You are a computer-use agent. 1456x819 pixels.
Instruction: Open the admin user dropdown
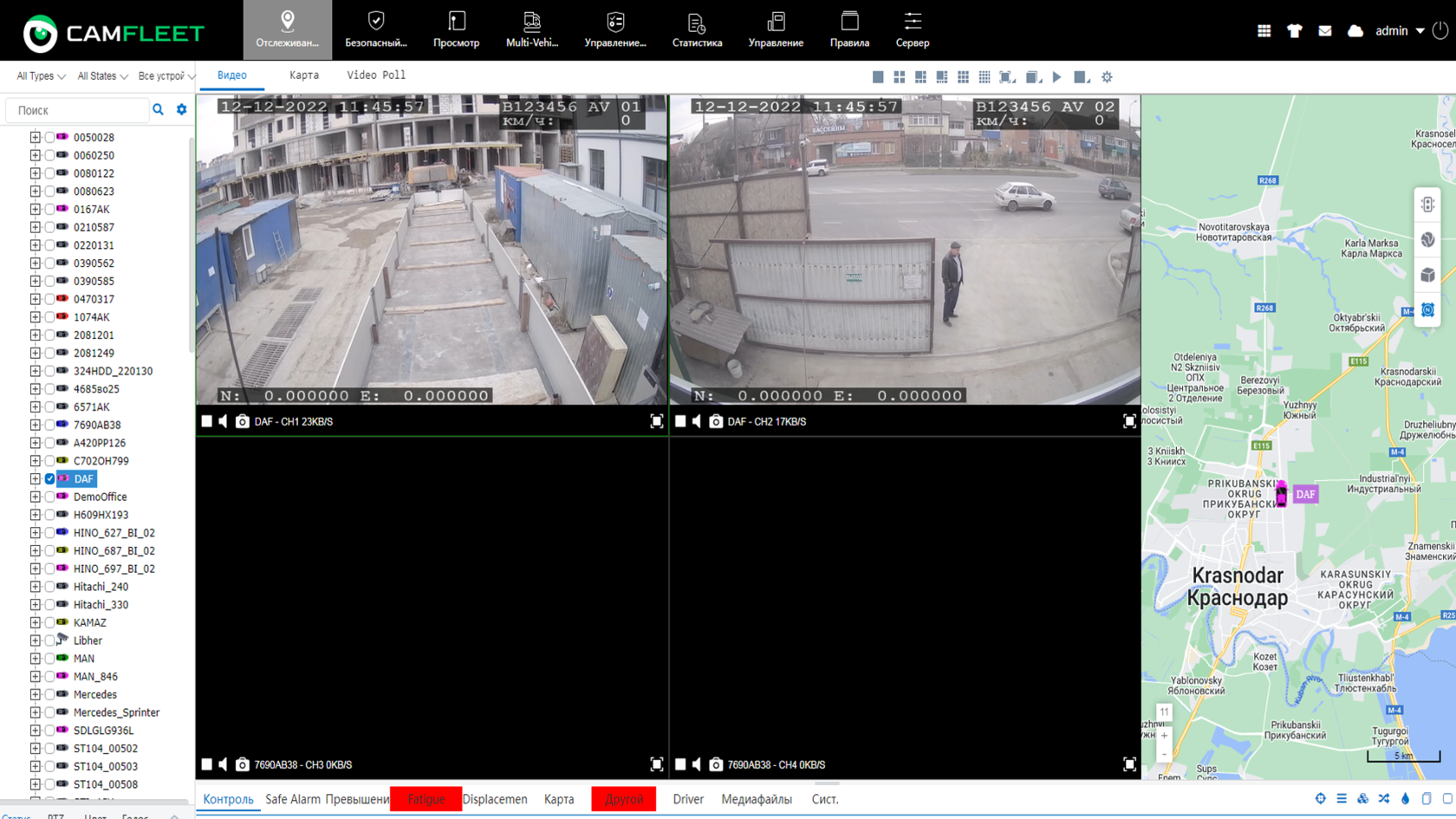click(x=1399, y=31)
